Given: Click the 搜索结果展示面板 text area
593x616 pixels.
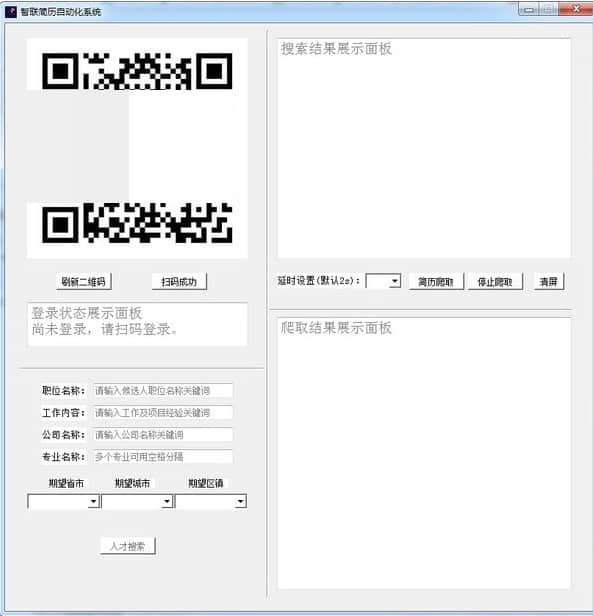Looking at the screenshot, I should click(424, 148).
